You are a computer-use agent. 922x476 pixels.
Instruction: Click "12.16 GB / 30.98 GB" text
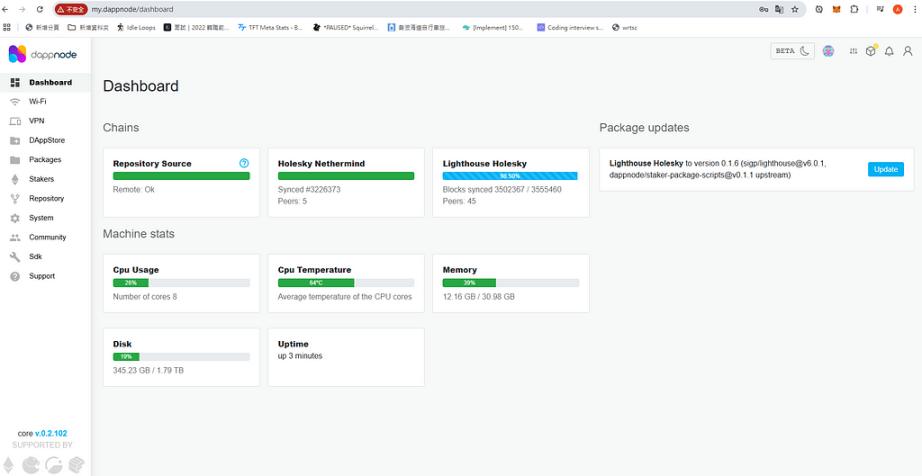click(x=479, y=297)
